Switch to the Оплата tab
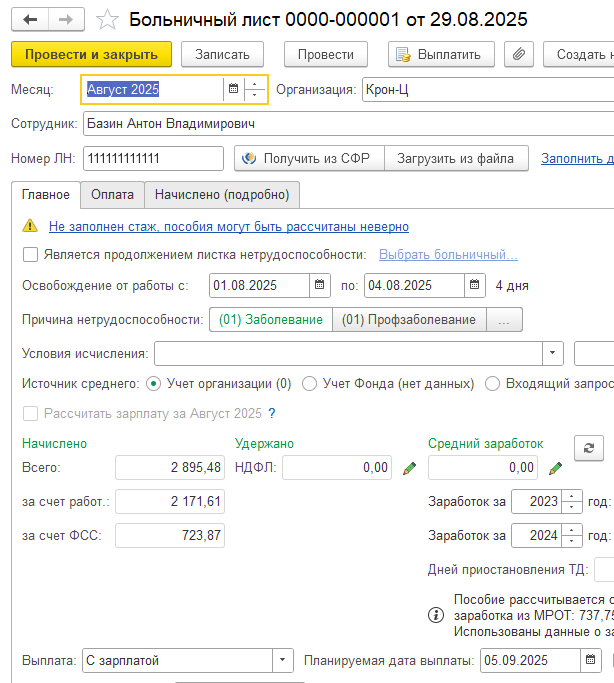The height and width of the screenshot is (683, 614). (111, 194)
